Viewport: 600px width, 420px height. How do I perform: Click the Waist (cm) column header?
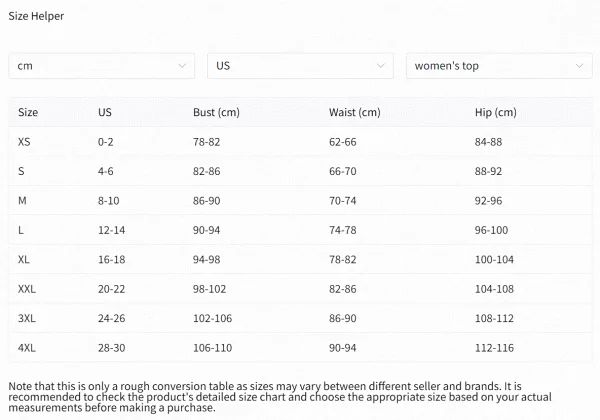pyautogui.click(x=355, y=112)
